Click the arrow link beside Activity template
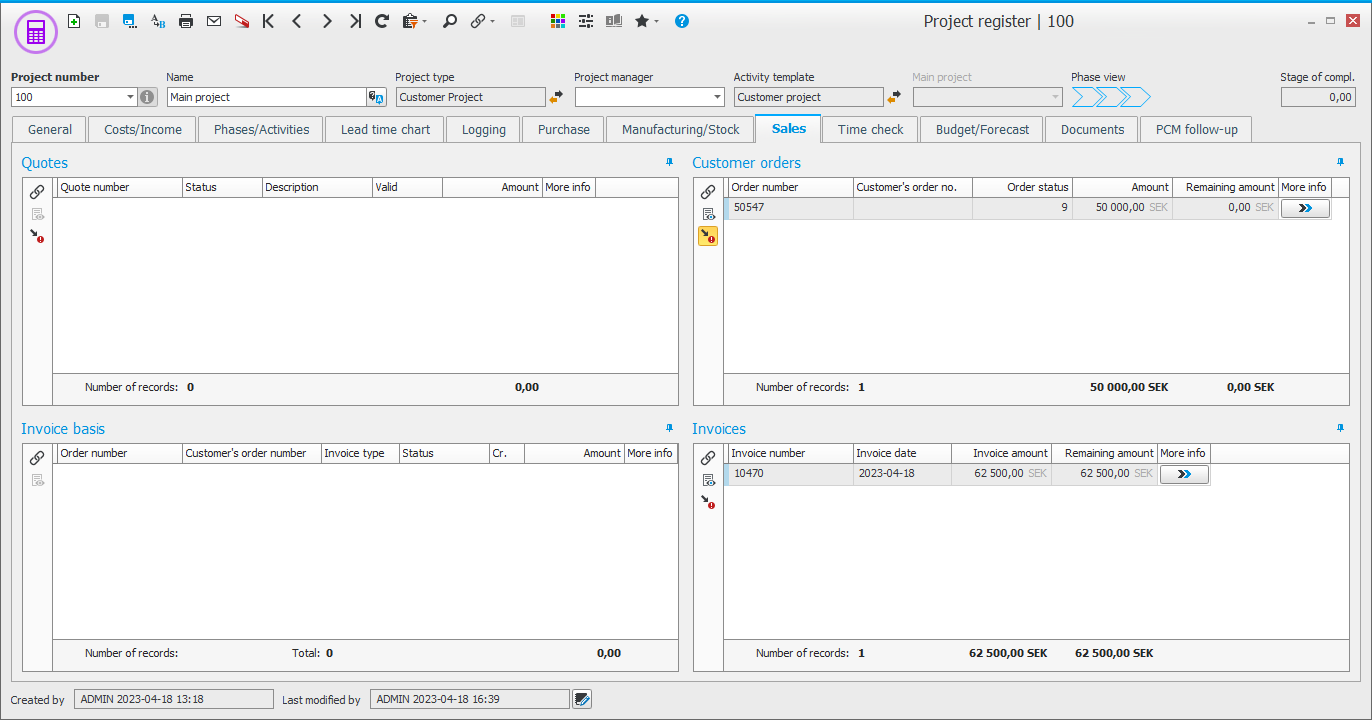Viewport: 1372px width, 720px height. coord(894,97)
